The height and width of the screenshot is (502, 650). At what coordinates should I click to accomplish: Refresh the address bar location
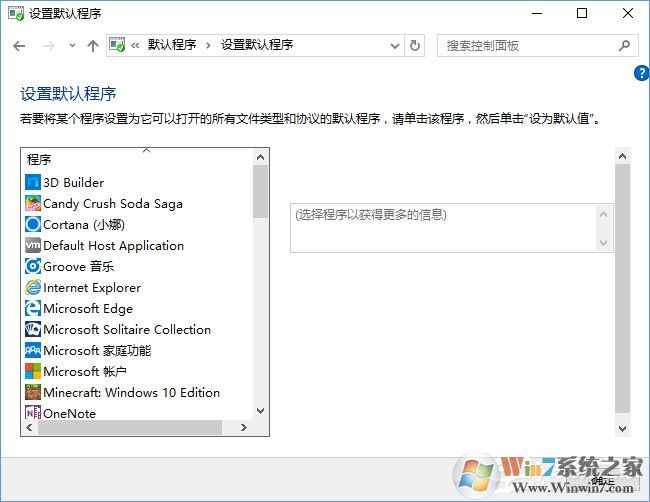point(415,45)
